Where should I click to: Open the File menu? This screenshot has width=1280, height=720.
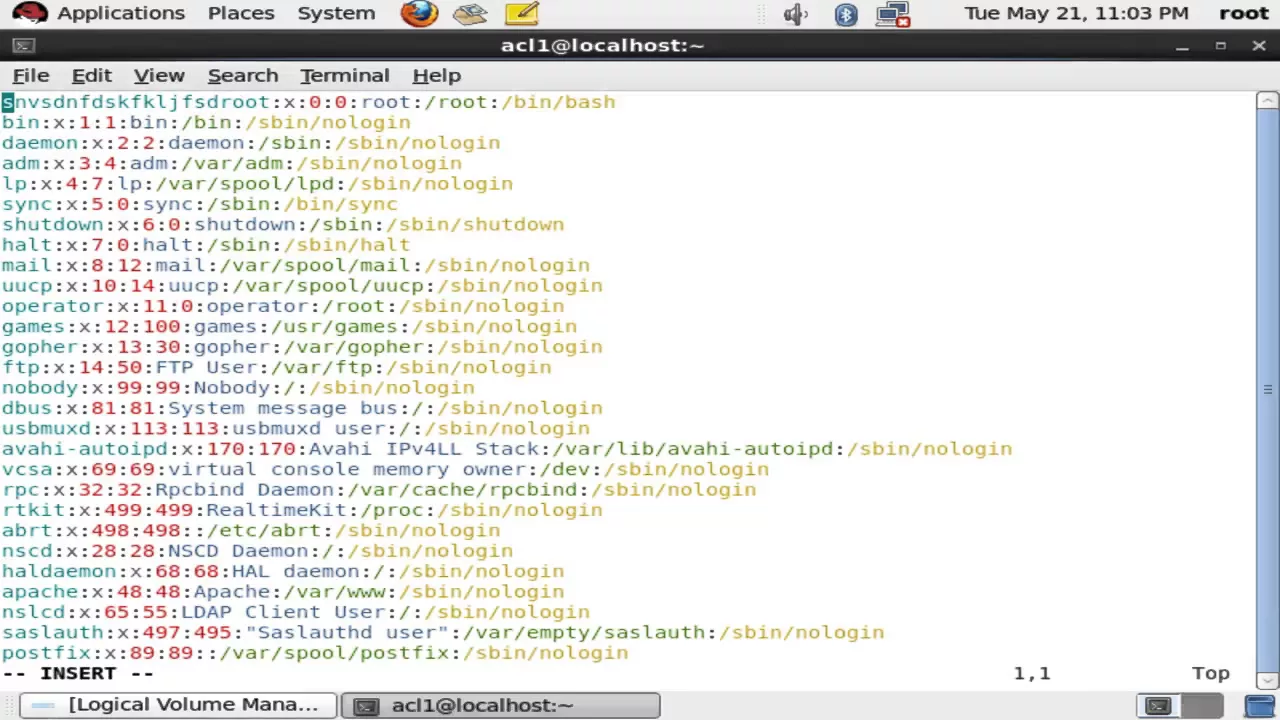click(31, 75)
